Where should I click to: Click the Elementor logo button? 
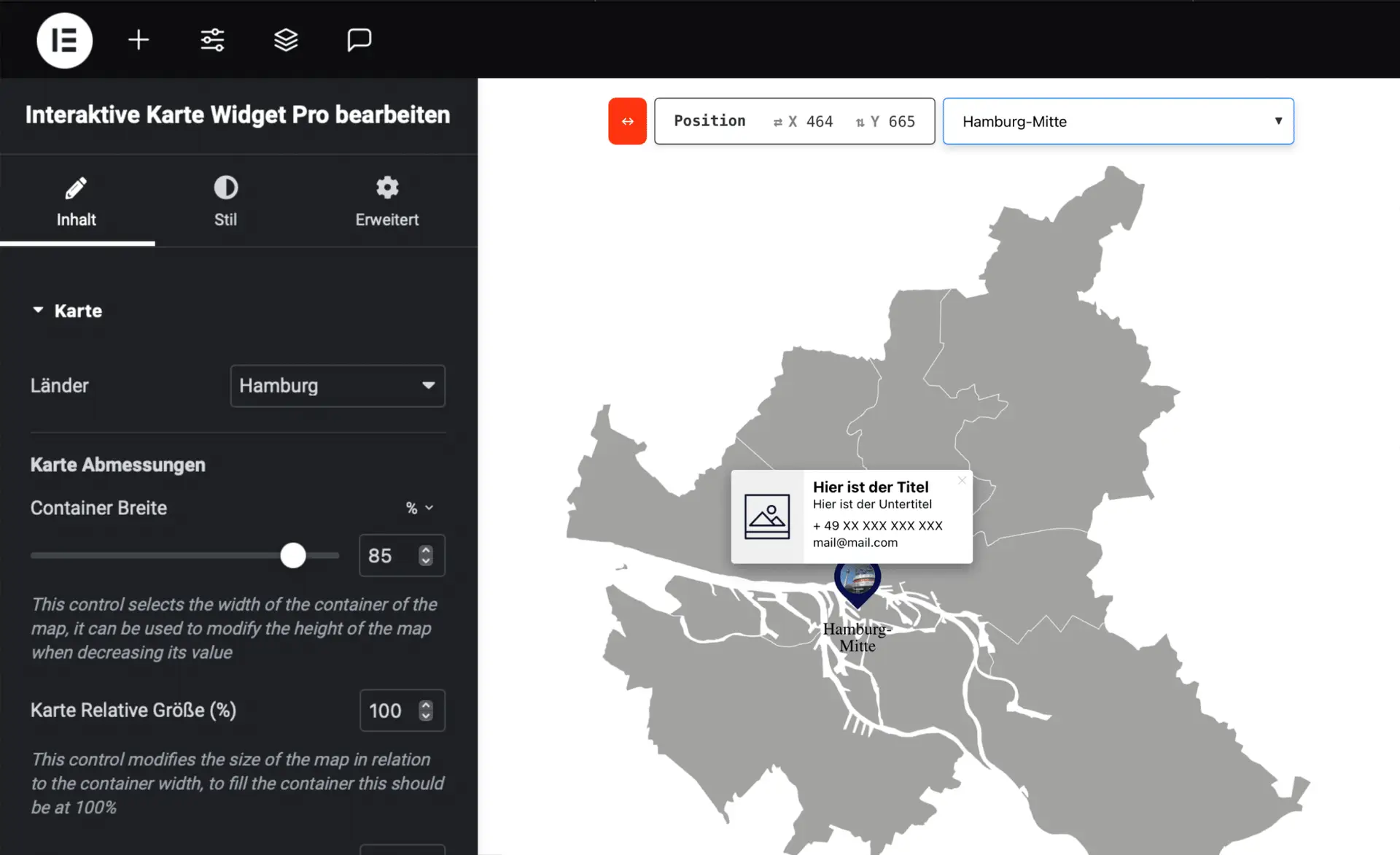click(64, 40)
